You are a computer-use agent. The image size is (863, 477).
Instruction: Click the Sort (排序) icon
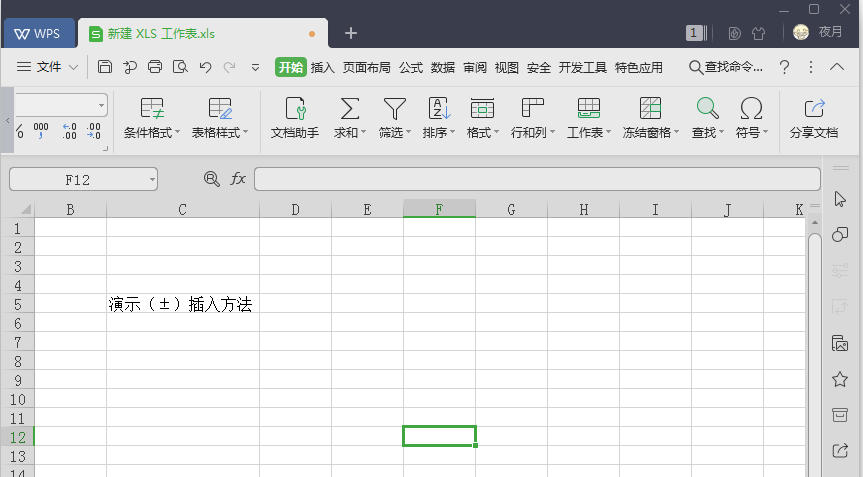click(x=439, y=108)
